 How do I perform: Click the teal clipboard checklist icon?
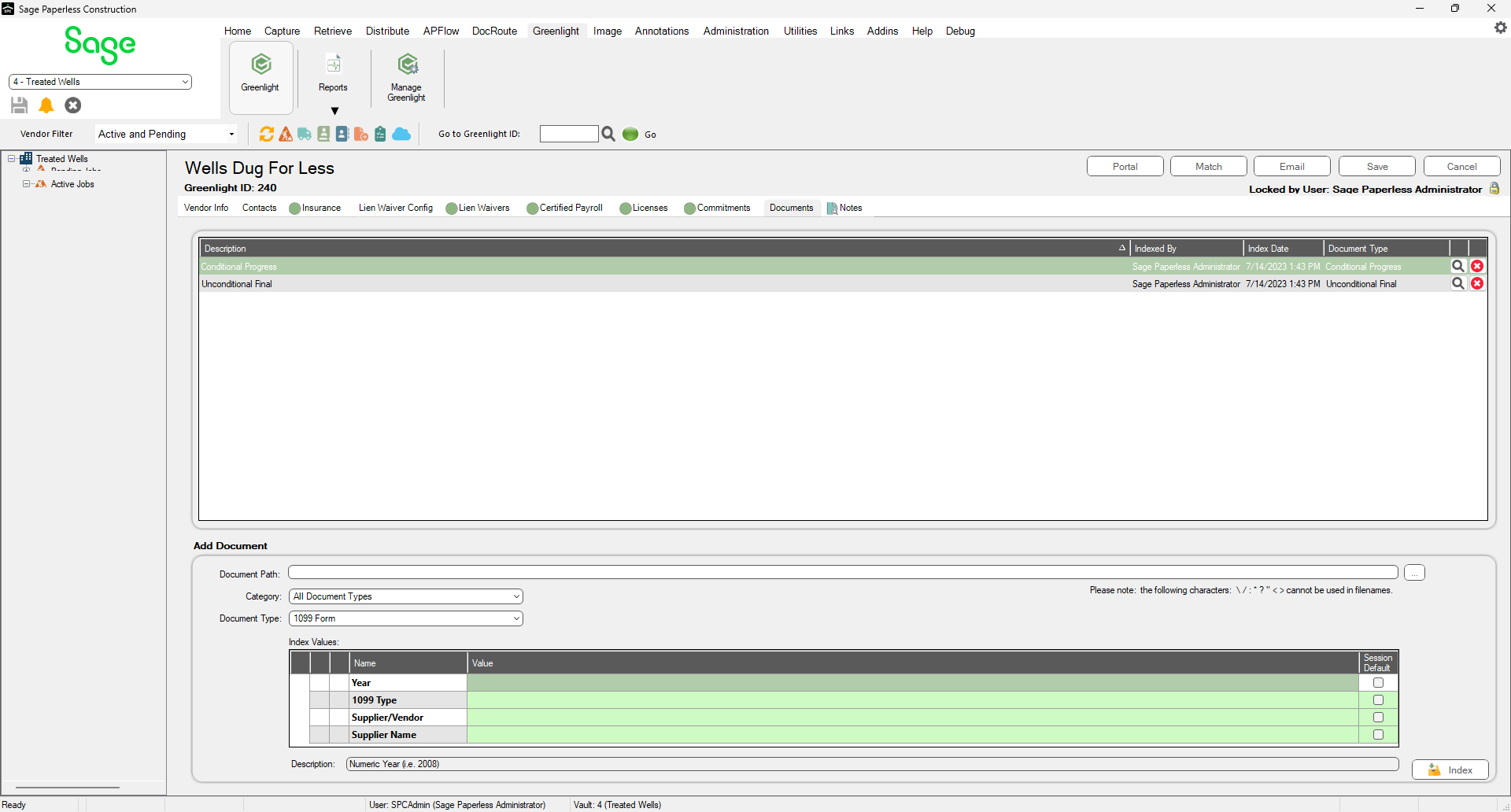click(380, 135)
